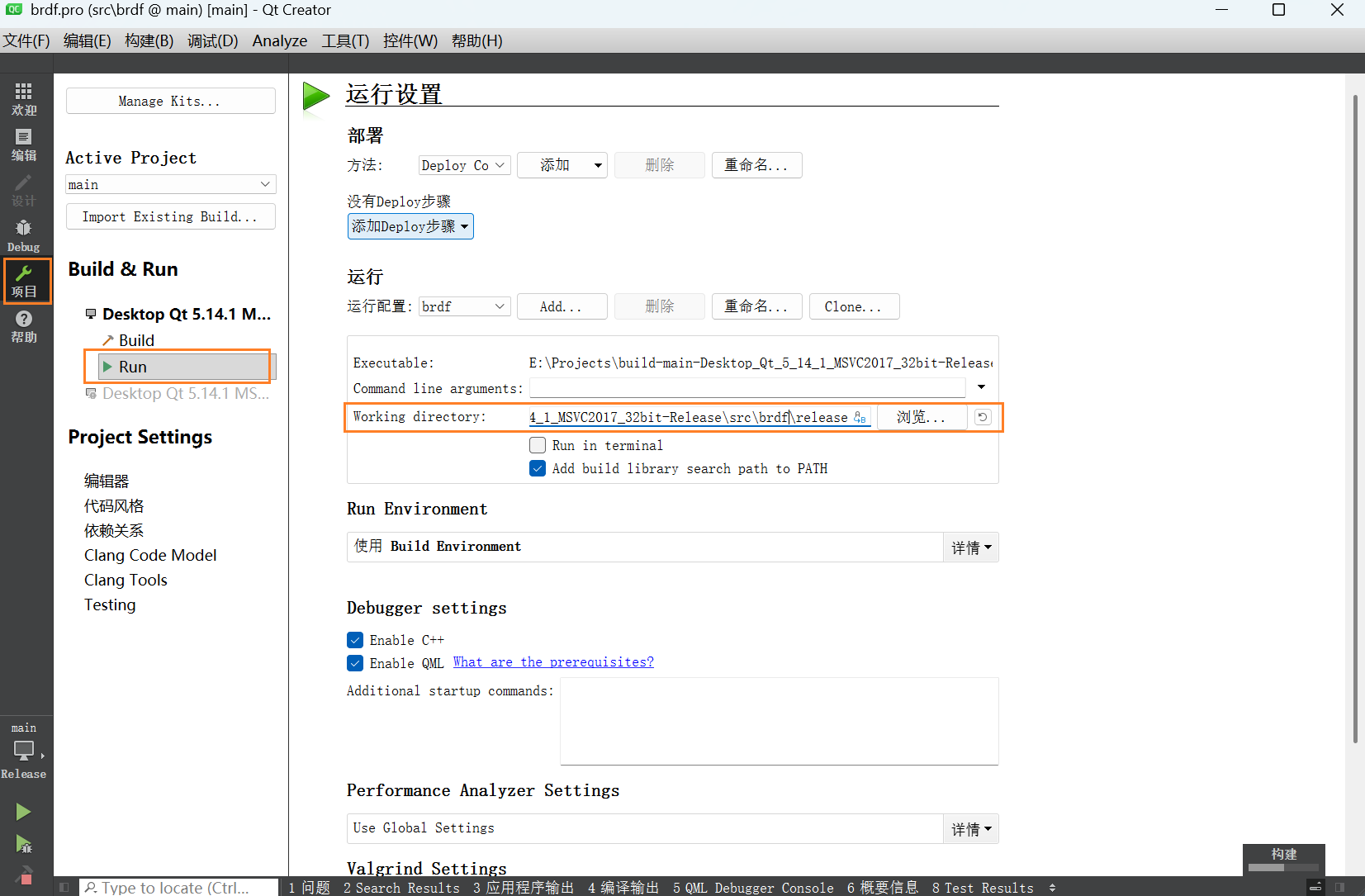Enable the Run in terminal checkbox

[538, 445]
